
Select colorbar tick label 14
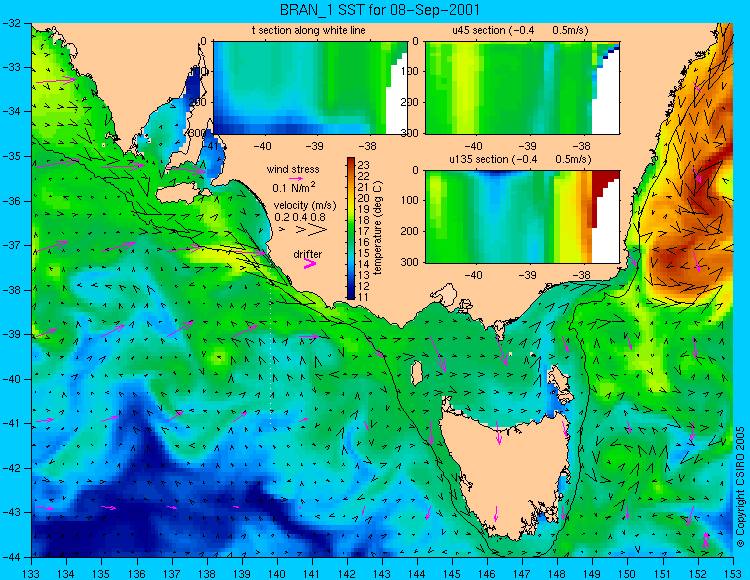coord(364,264)
